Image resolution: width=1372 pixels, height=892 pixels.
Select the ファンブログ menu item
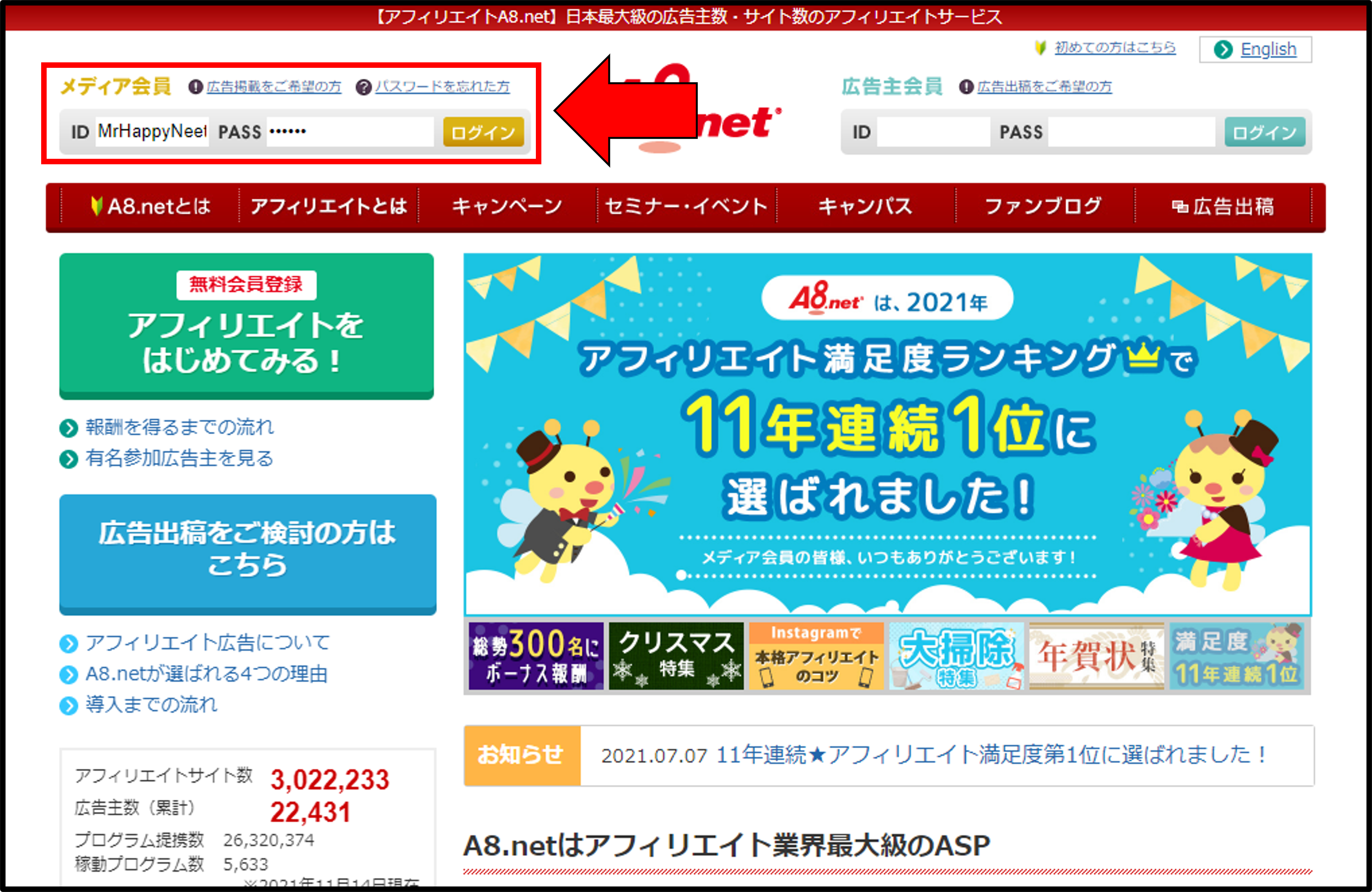coord(1044,206)
